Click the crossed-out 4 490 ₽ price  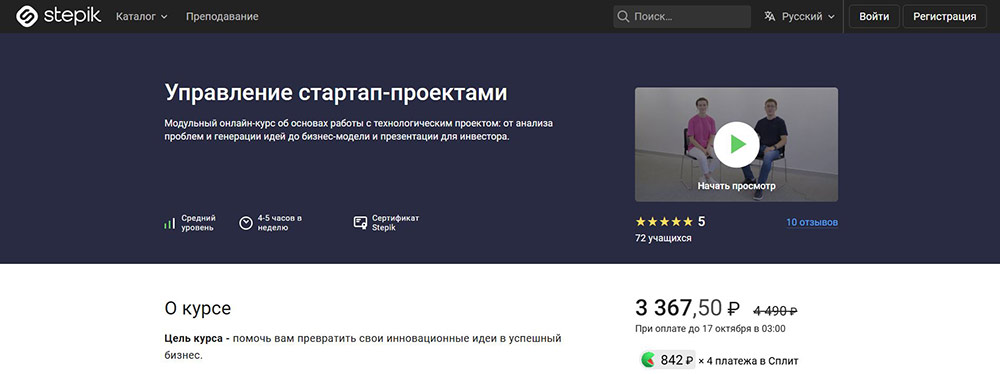[776, 311]
